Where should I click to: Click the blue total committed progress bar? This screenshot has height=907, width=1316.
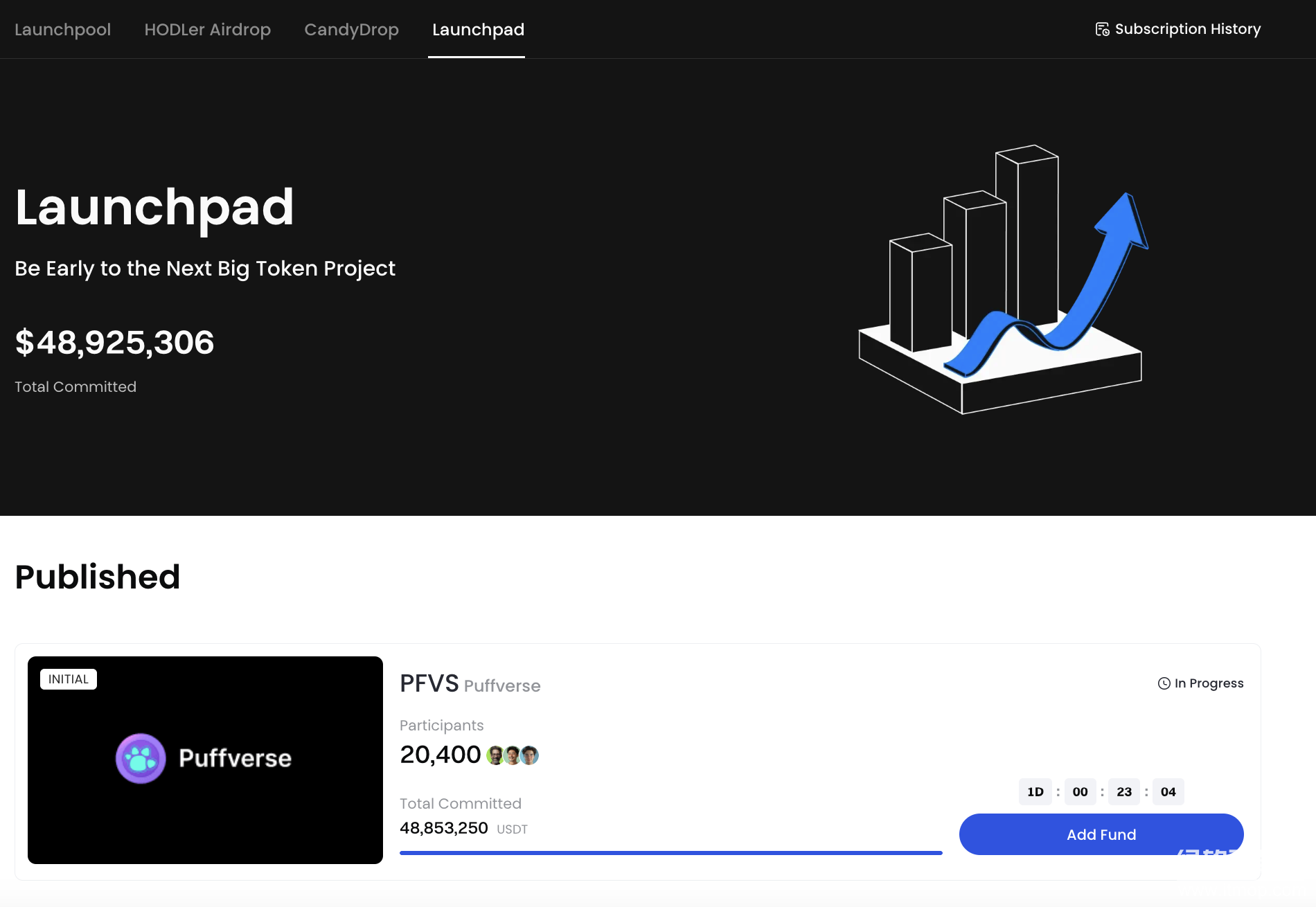pos(670,853)
